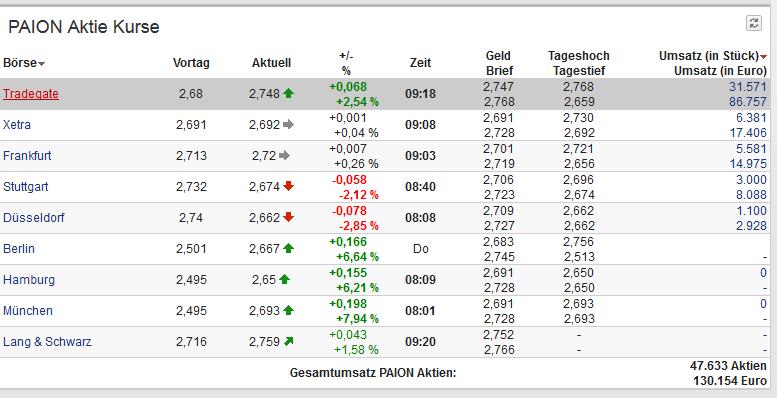
Task: Click the red down arrow in Stuttgart row
Action: (x=288, y=186)
